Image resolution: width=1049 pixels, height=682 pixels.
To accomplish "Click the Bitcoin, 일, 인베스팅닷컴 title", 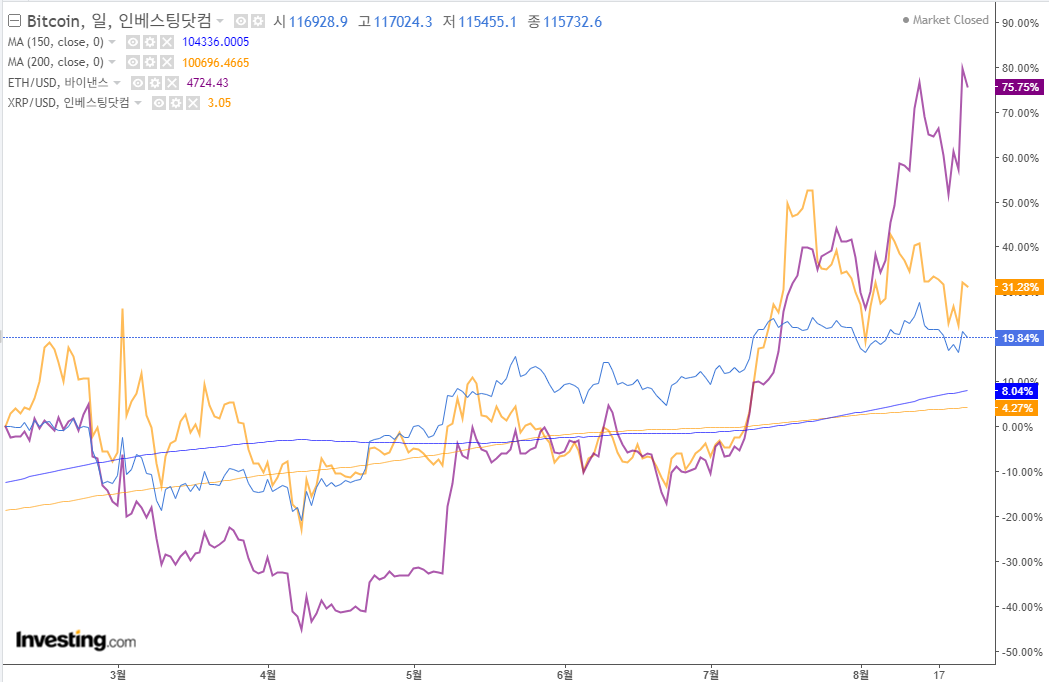I will (118, 21).
